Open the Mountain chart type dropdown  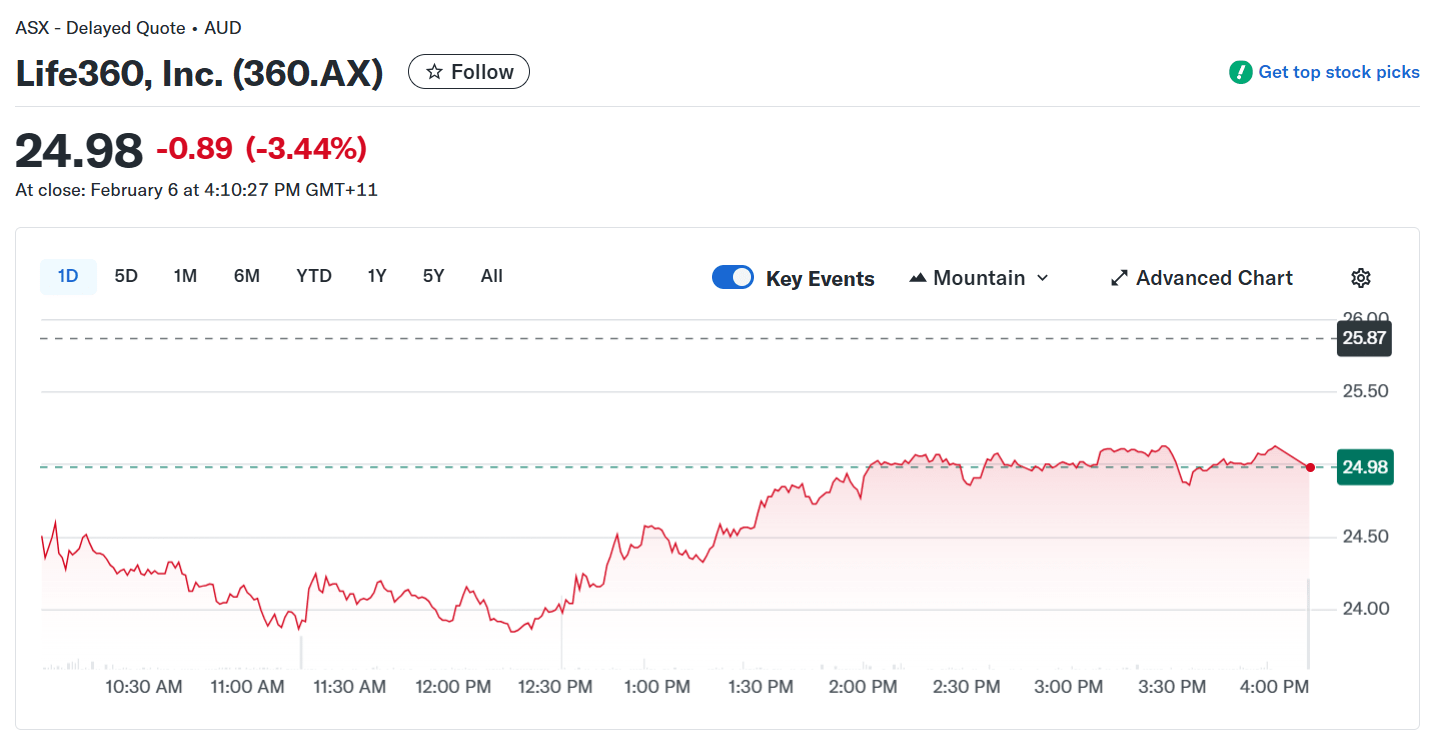click(1043, 278)
